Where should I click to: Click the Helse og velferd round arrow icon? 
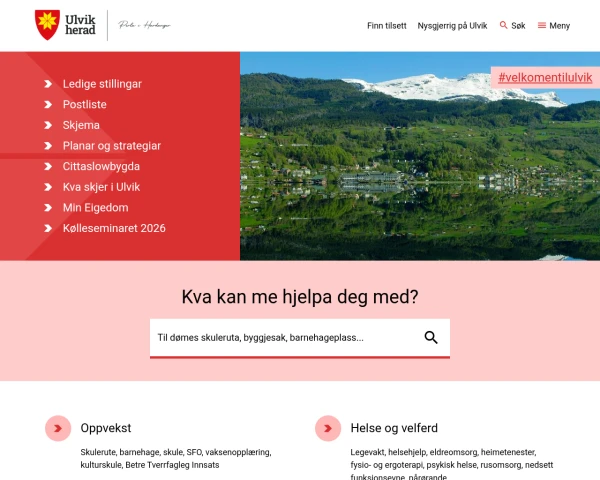pos(328,428)
